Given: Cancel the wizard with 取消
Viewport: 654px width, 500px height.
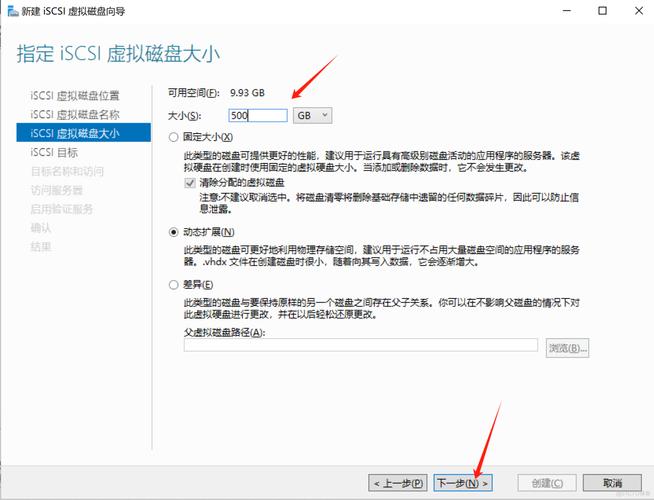Looking at the screenshot, I should click(612, 483).
